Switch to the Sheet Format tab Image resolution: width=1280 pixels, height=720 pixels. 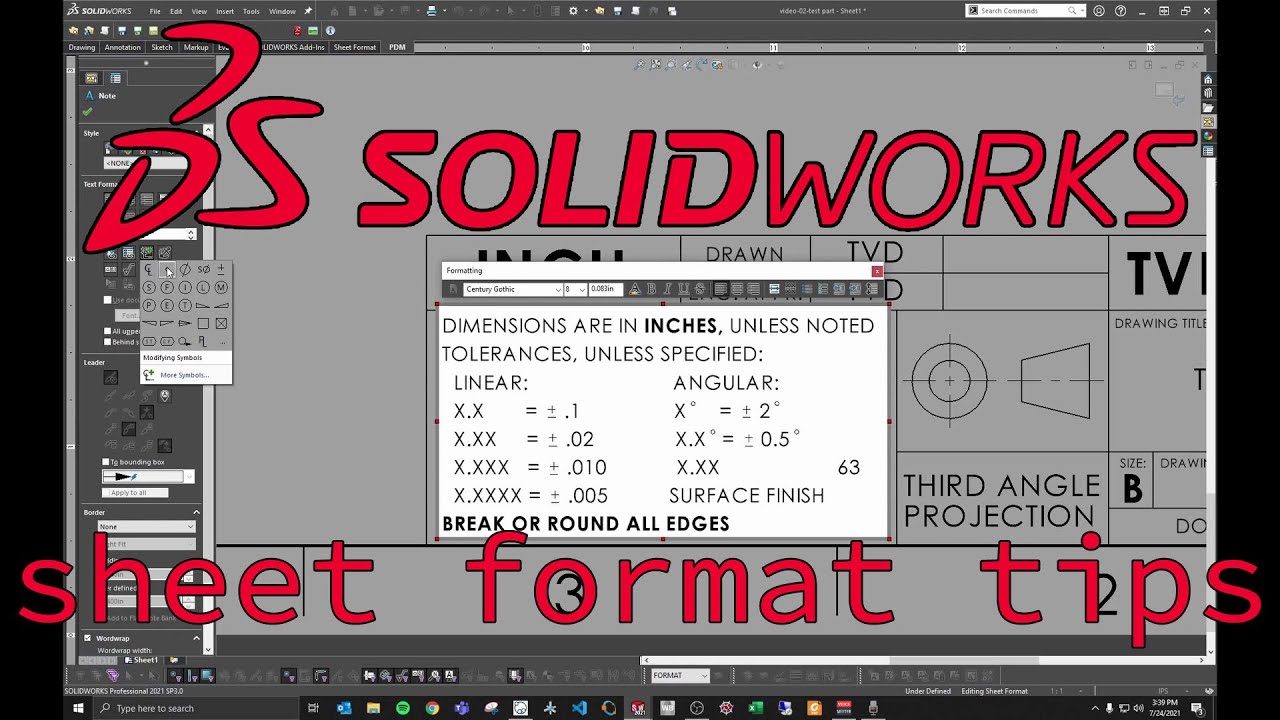coord(355,47)
